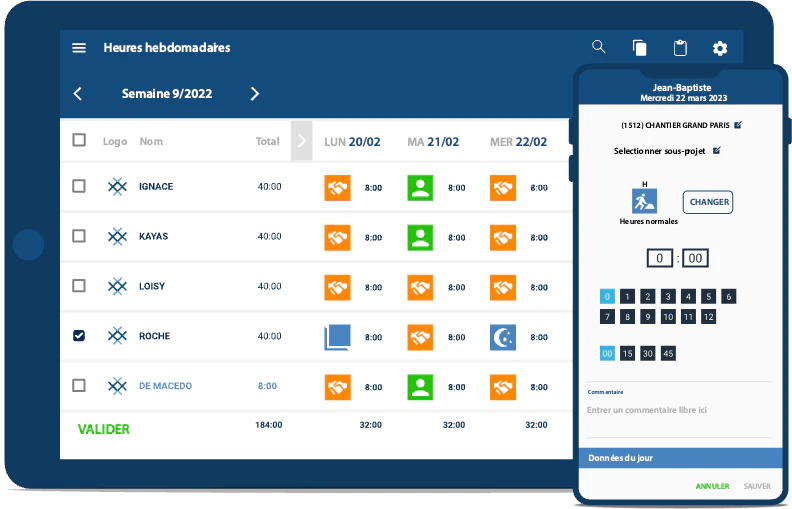Click IGNACE name in the list
Image resolution: width=792 pixels, height=509 pixels.
(156, 186)
